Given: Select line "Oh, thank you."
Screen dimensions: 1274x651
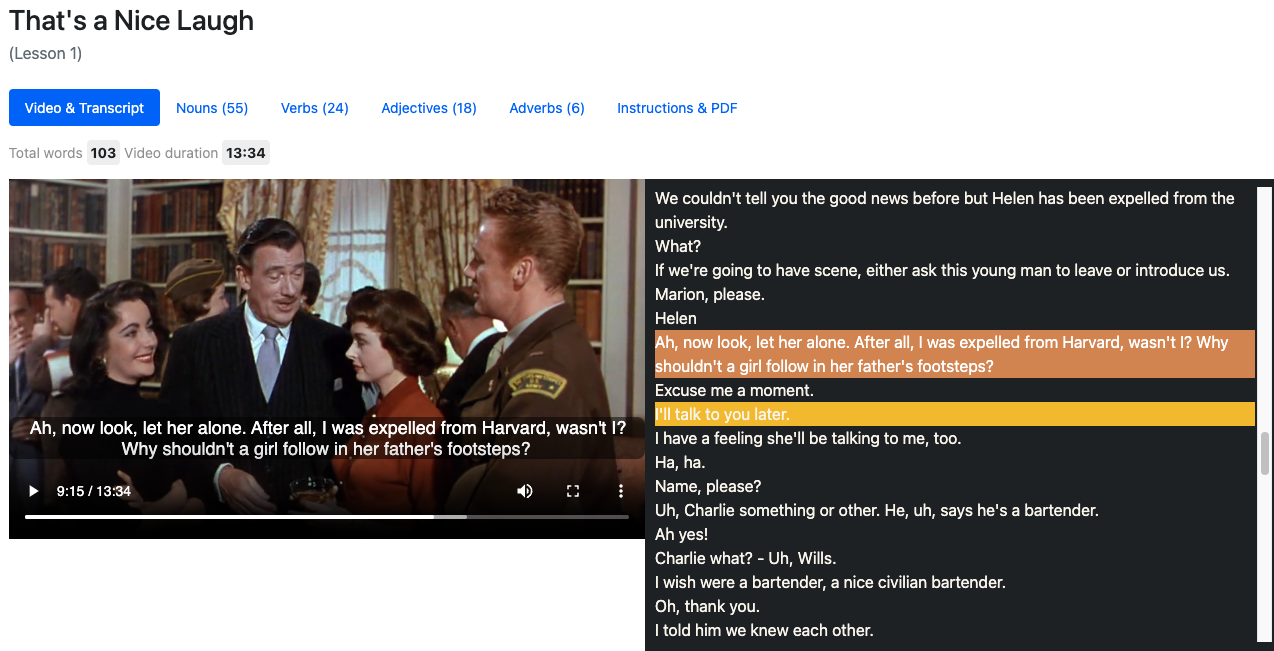Looking at the screenshot, I should click(x=955, y=606).
